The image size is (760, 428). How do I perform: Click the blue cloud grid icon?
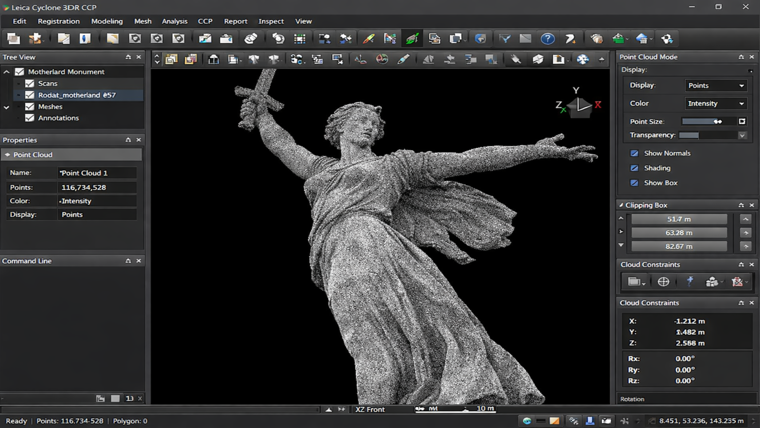pyautogui.click(x=642, y=39)
